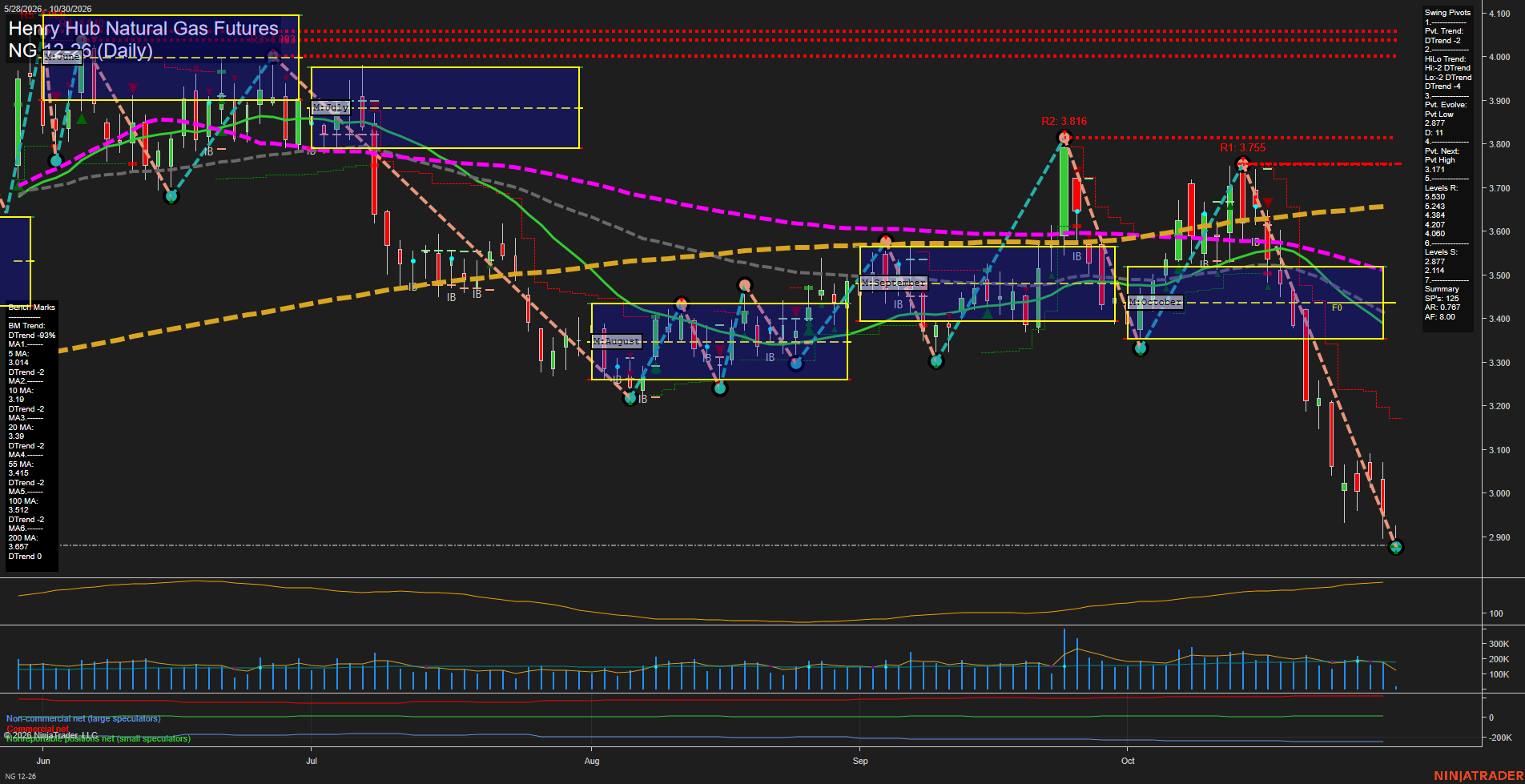Click the Bench Marks panel heading
The image size is (1525, 784).
tap(32, 308)
